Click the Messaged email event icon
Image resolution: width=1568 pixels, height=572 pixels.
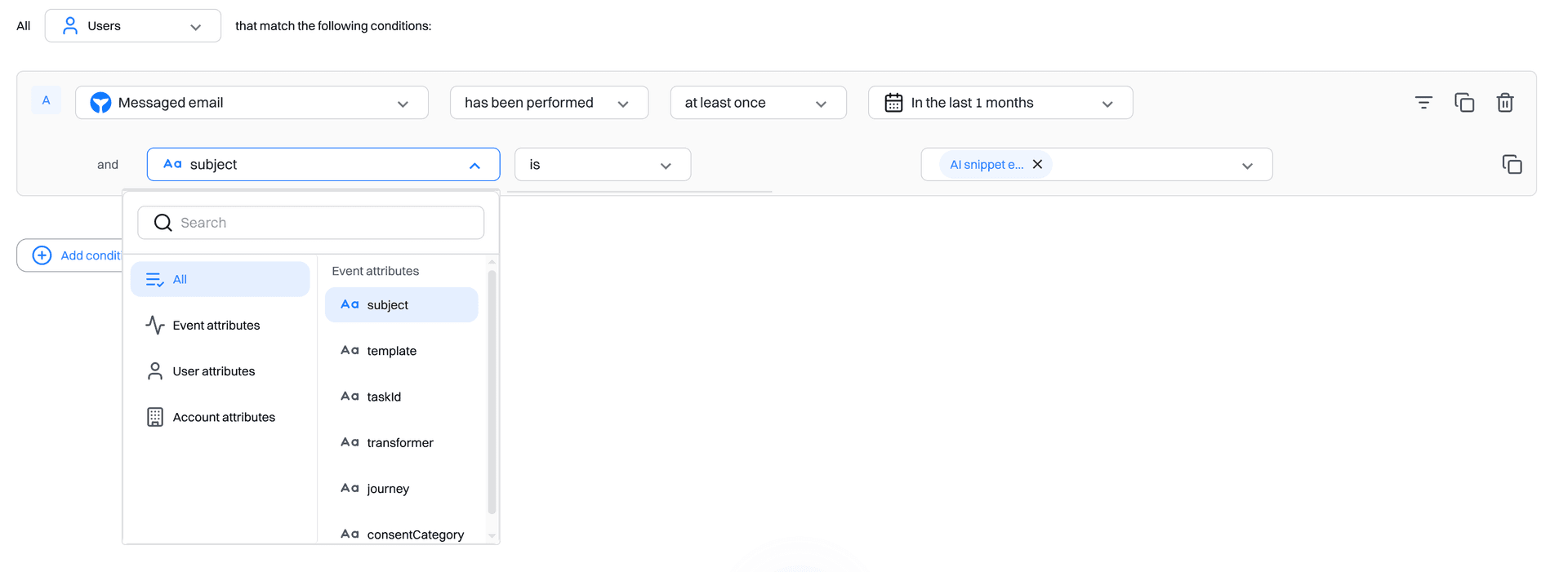point(100,103)
